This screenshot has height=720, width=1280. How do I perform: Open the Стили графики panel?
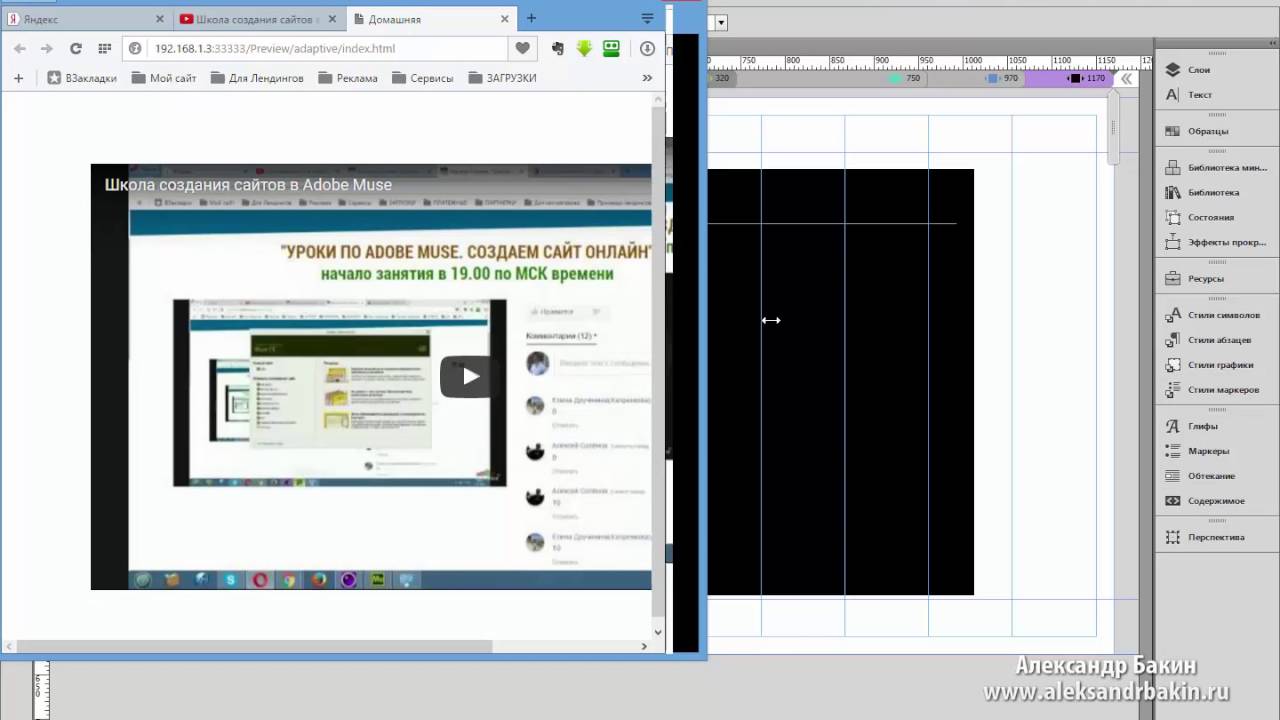point(1209,365)
